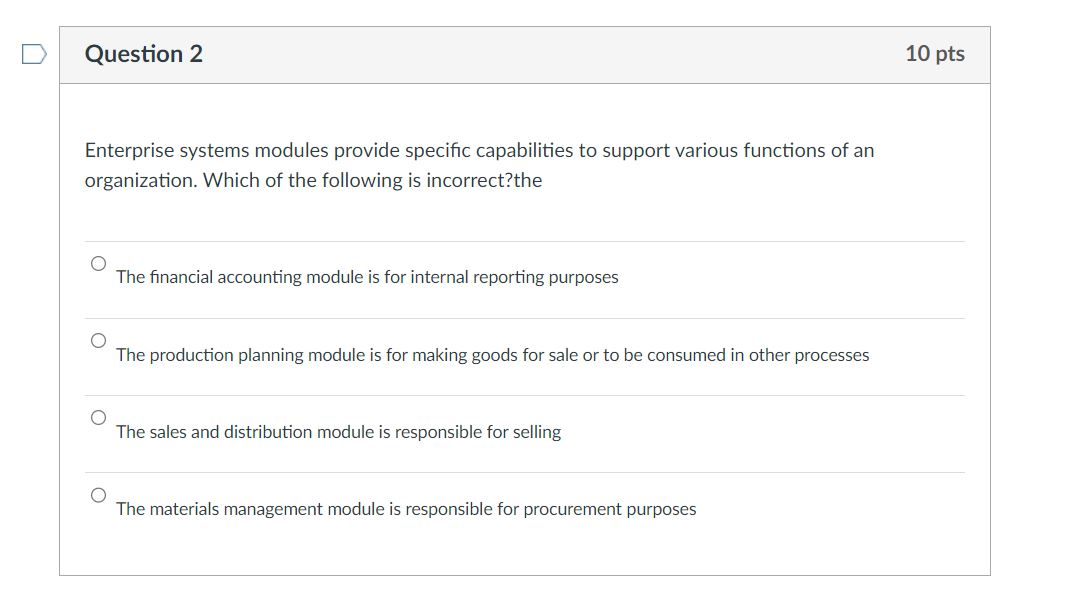This screenshot has width=1067, height=612.
Task: Click the answer mentioning goods for sale
Action: coord(492,354)
